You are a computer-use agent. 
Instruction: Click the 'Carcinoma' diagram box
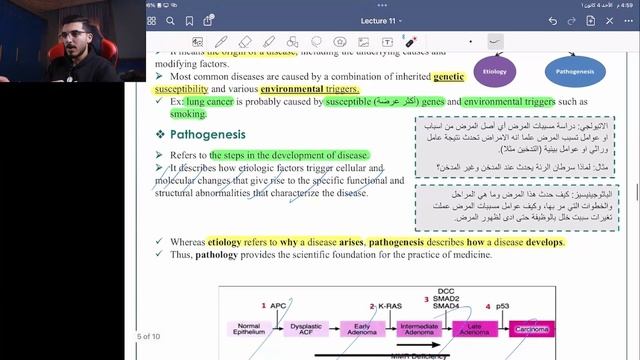(531, 329)
